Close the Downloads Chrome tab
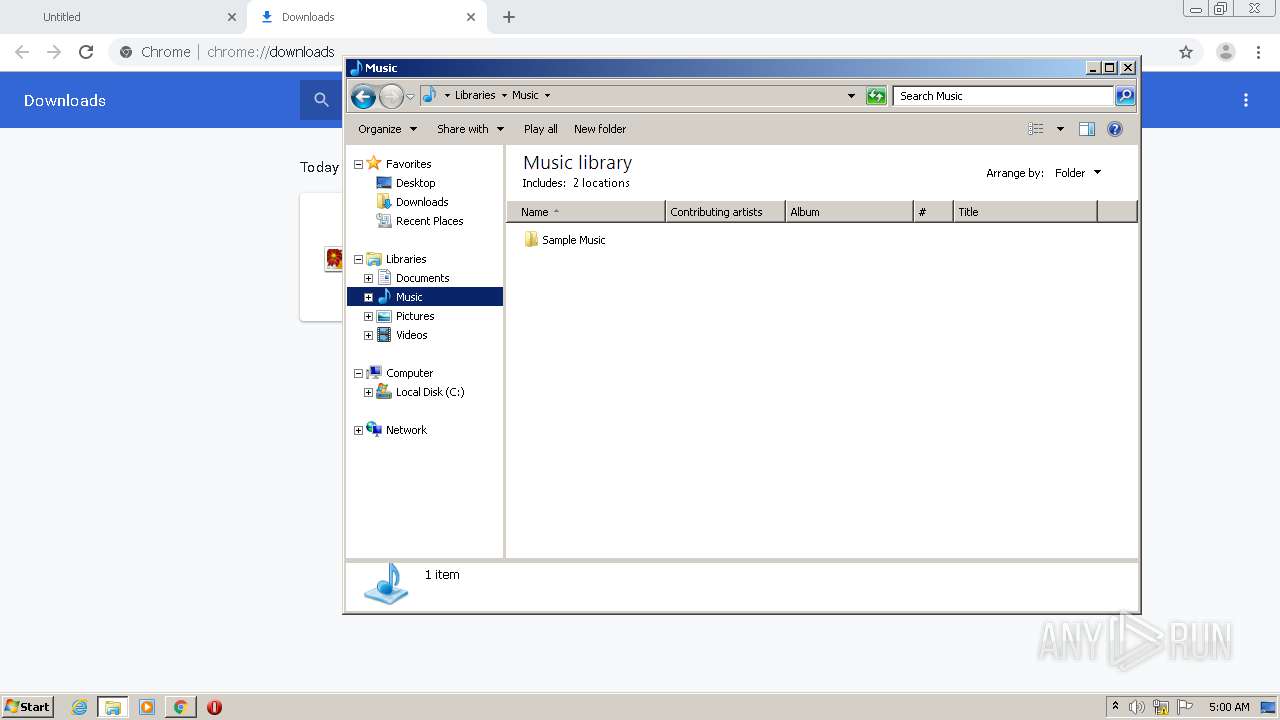The image size is (1280, 720). coord(471,17)
